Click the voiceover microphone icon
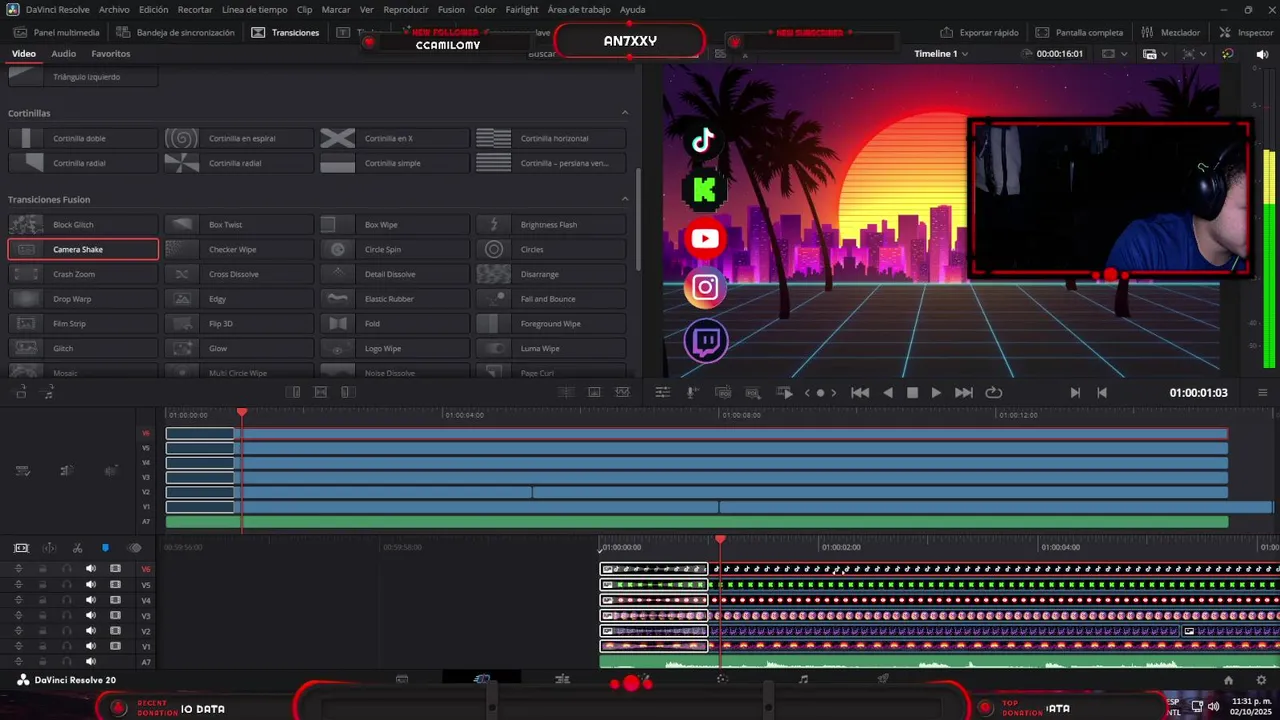Viewport: 1280px width, 720px height. point(691,393)
